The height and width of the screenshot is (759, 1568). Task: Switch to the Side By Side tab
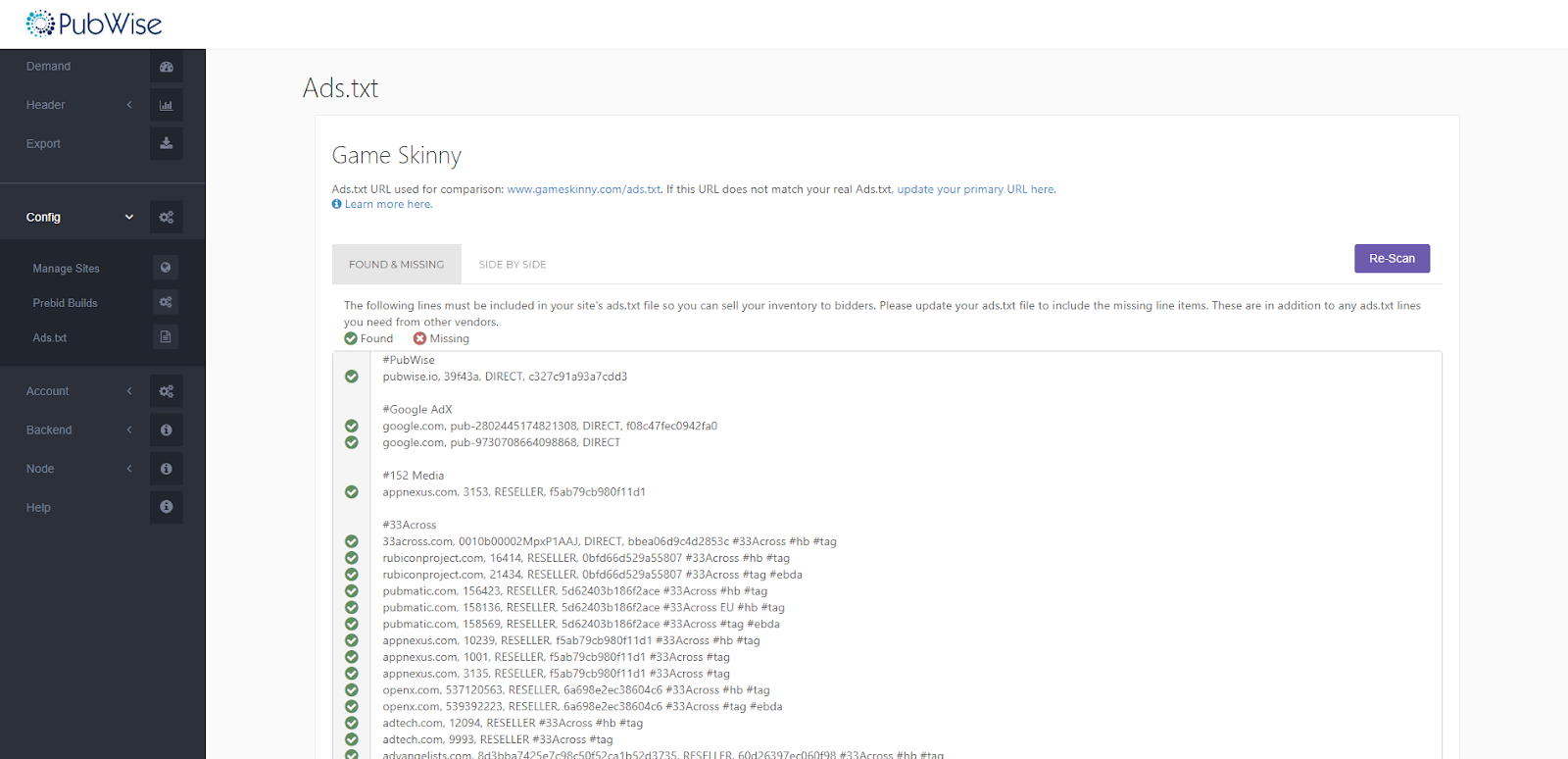point(513,265)
